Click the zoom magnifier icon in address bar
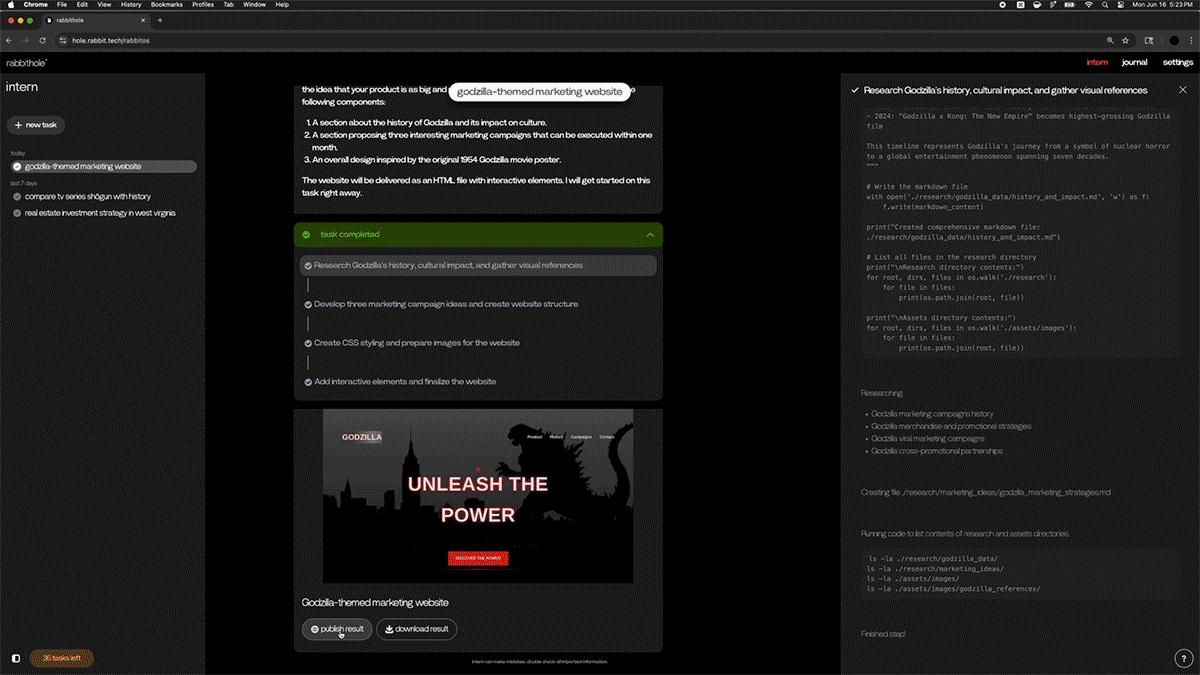The image size is (1200, 675). pyautogui.click(x=1110, y=40)
